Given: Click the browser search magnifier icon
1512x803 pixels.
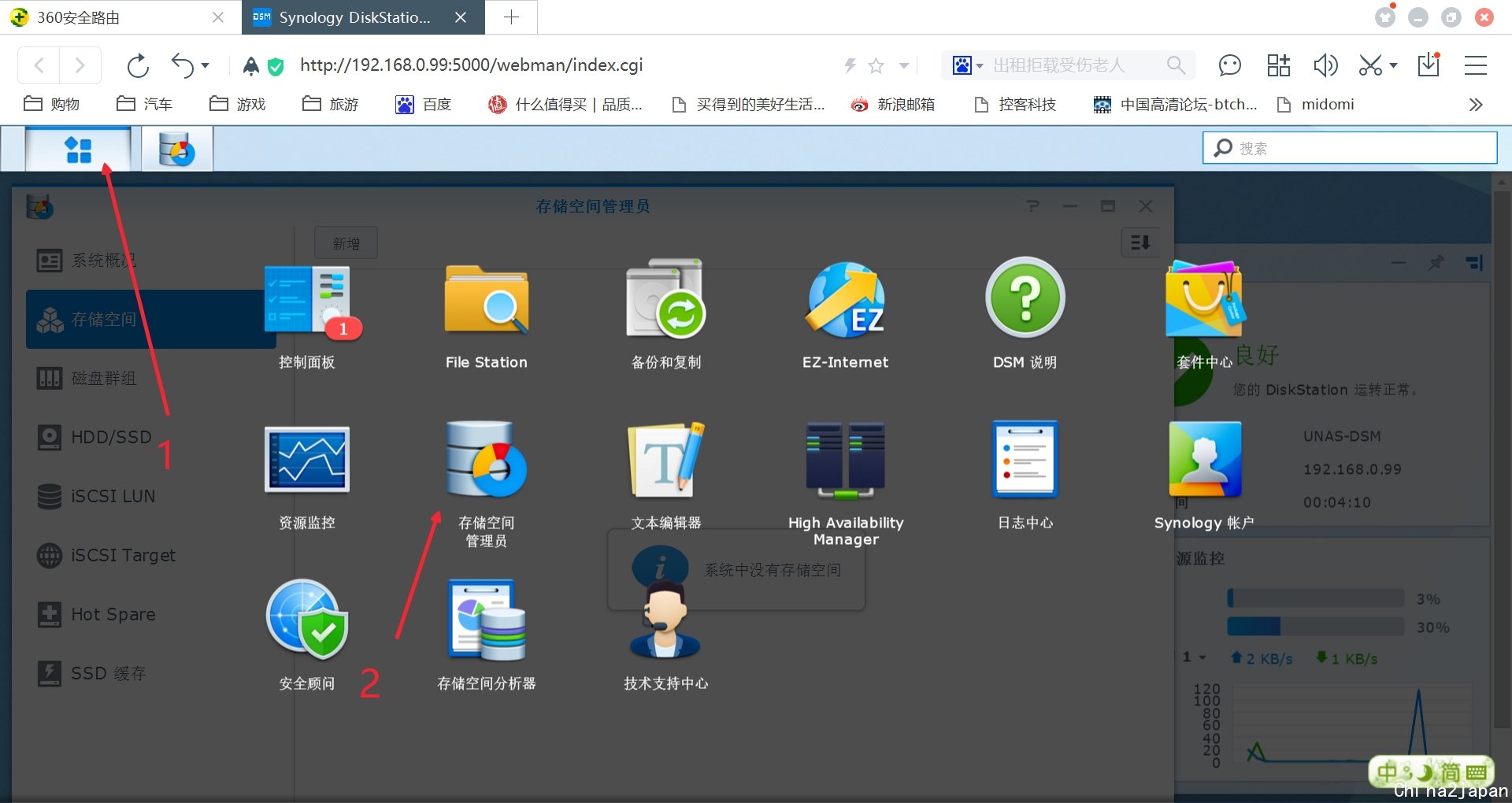Looking at the screenshot, I should 1176,65.
